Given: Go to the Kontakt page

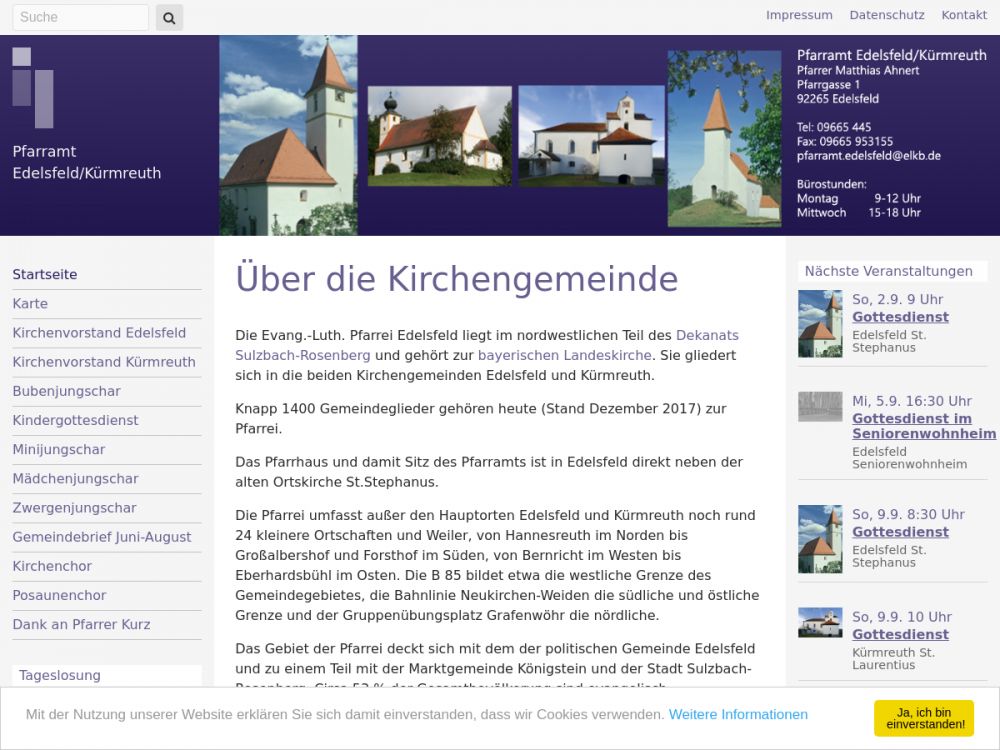Looking at the screenshot, I should pyautogui.click(x=964, y=15).
